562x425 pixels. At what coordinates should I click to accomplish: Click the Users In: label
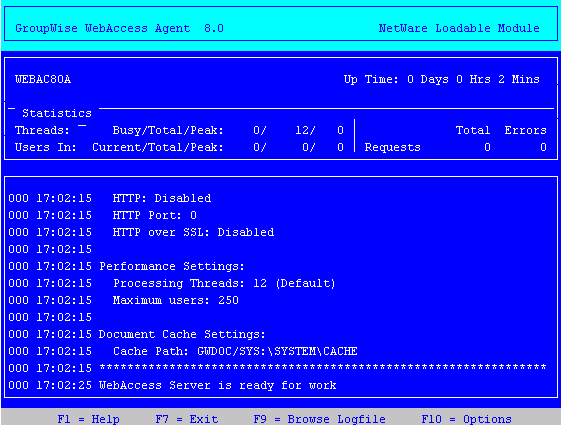46,147
